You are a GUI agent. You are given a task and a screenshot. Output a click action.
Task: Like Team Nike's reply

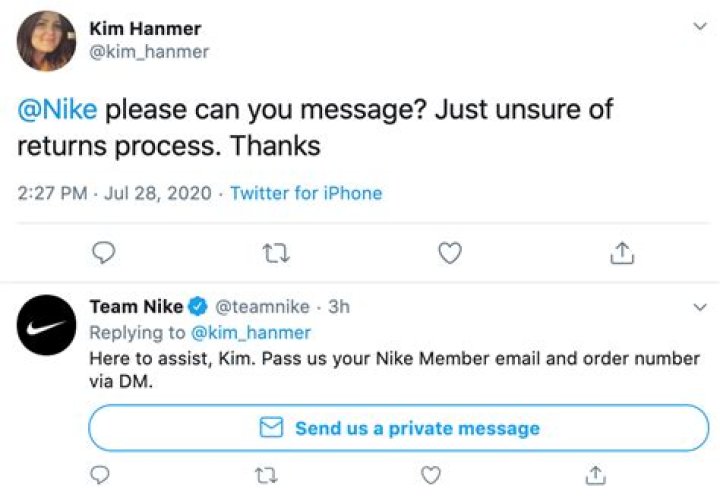(x=430, y=472)
